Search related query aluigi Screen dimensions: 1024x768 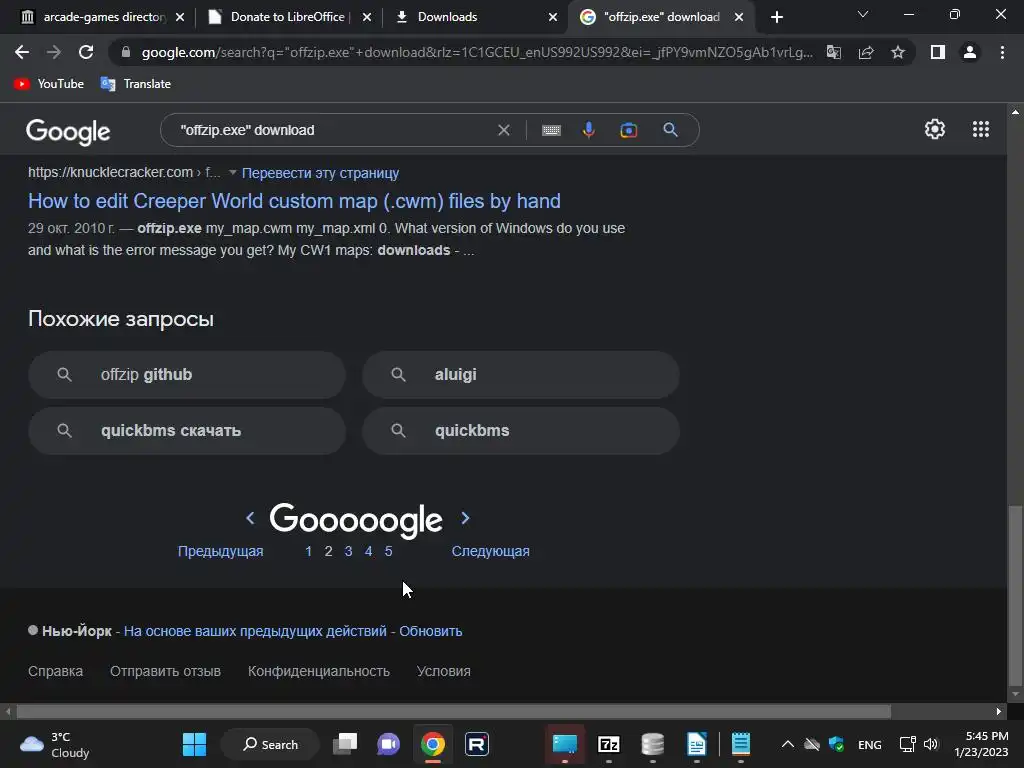click(521, 375)
